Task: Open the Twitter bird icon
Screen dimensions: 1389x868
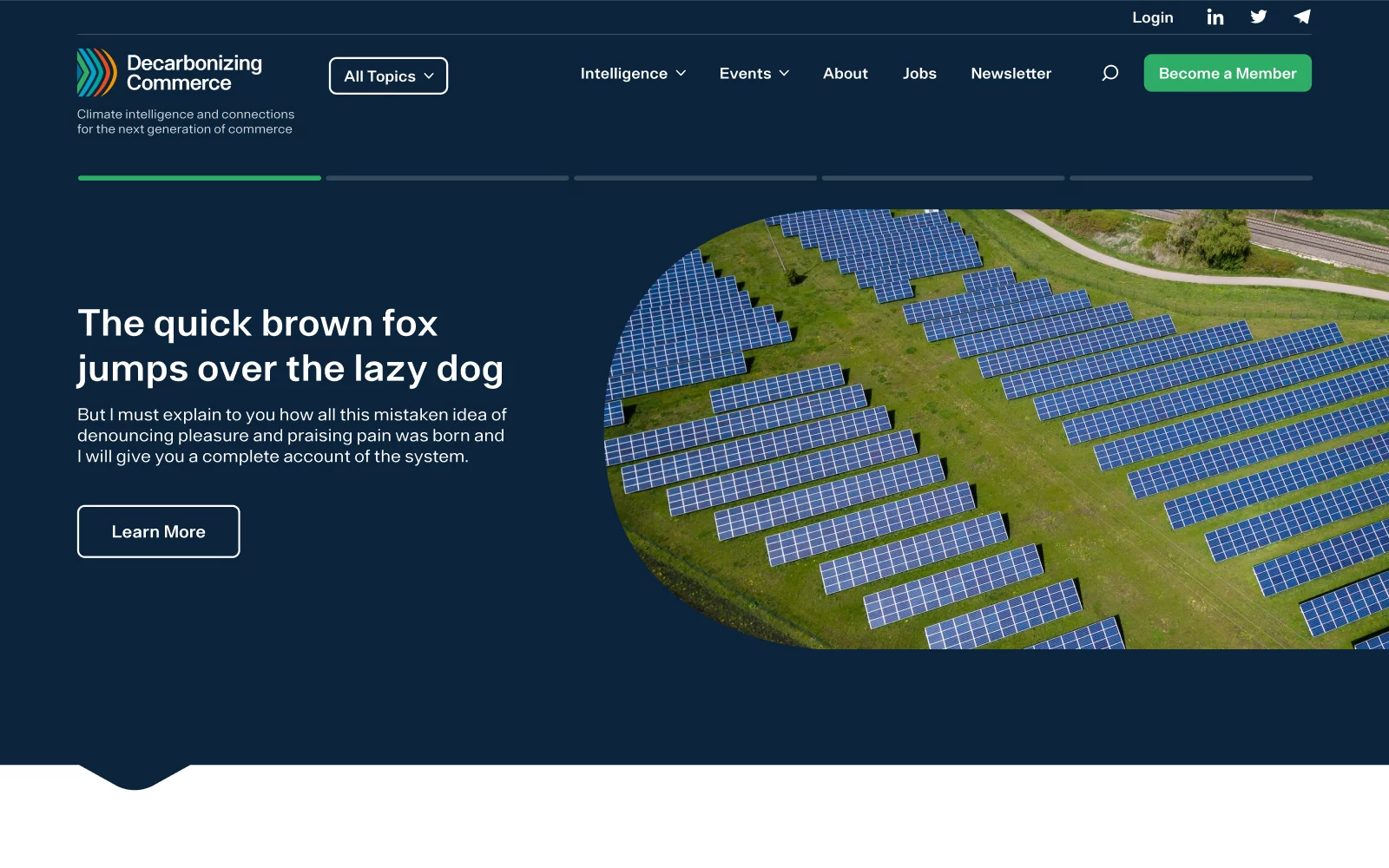Action: click(1259, 16)
